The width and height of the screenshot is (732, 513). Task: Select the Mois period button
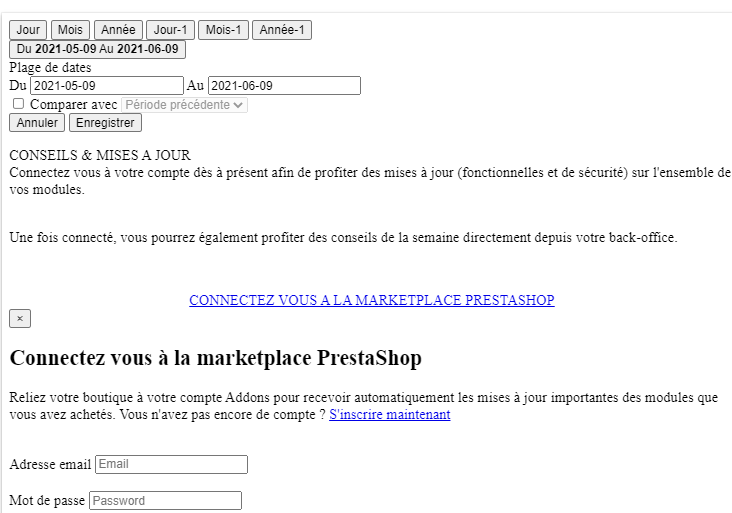coord(70,30)
